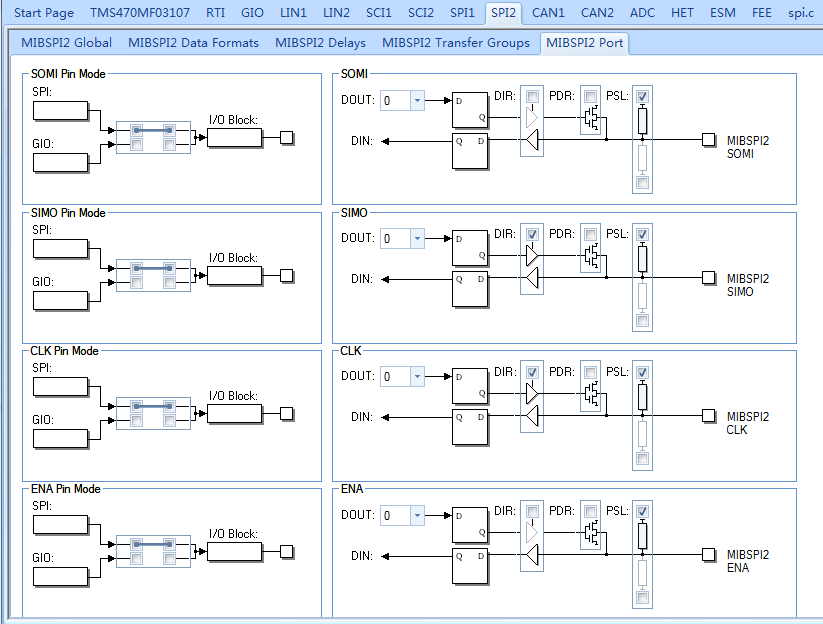
Task: Click the MIBSPI2 CLK pin terminal square
Action: (709, 416)
